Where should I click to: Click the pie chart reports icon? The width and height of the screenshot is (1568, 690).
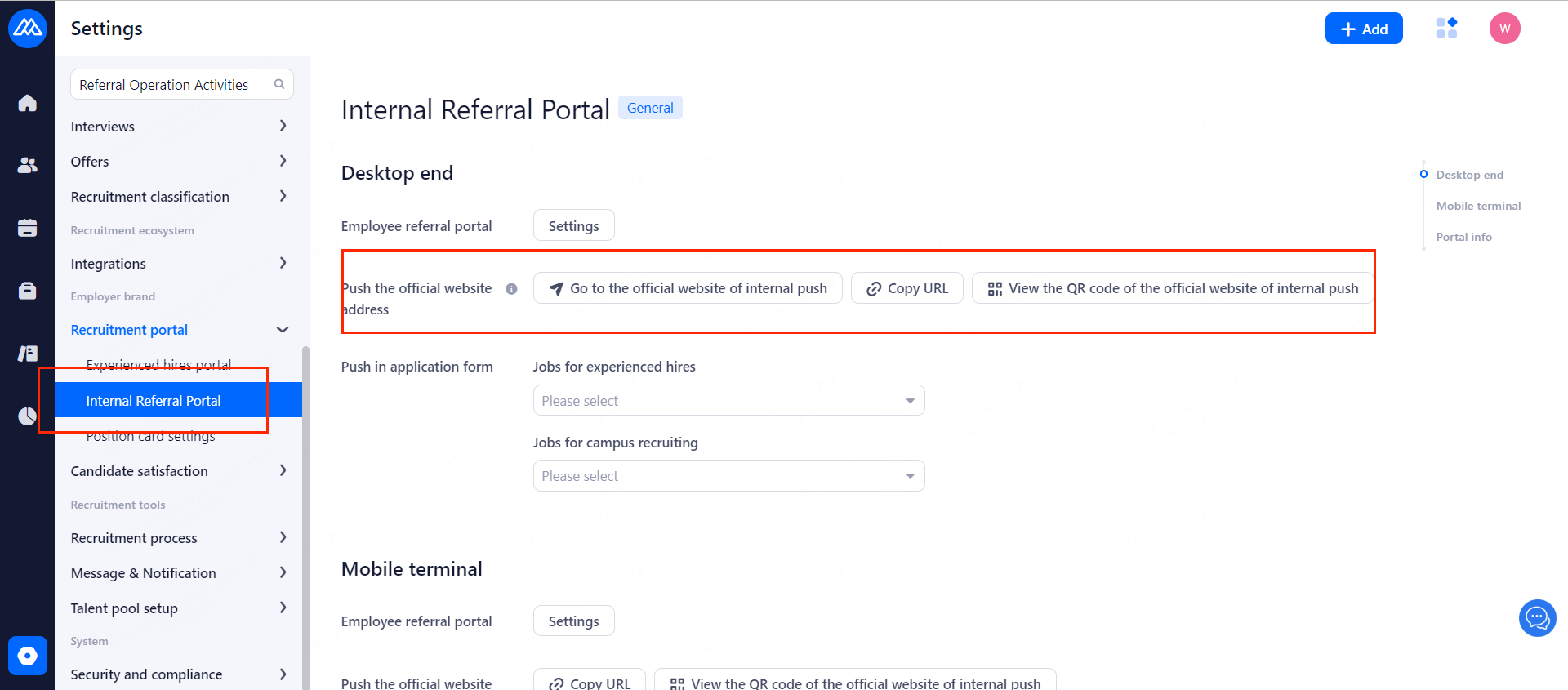click(27, 416)
